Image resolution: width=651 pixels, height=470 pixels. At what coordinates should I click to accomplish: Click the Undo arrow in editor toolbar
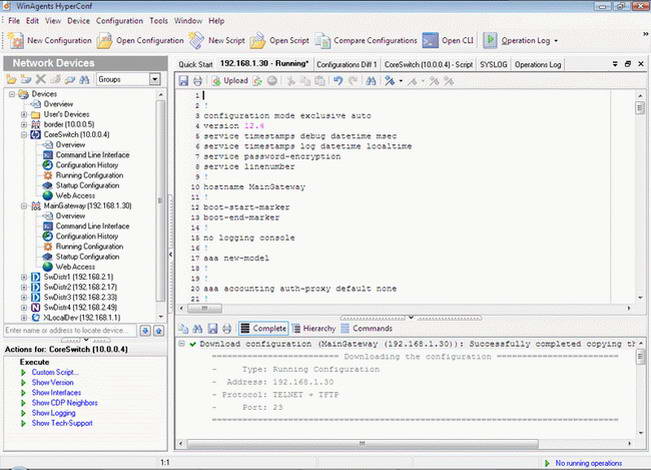[x=338, y=81]
